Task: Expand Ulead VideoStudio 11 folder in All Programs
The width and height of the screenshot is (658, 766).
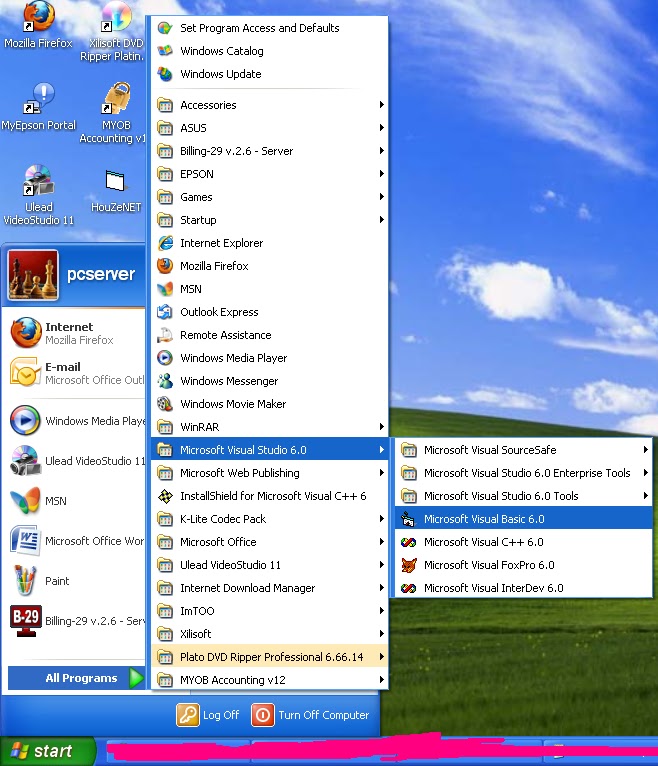Action: tap(270, 565)
